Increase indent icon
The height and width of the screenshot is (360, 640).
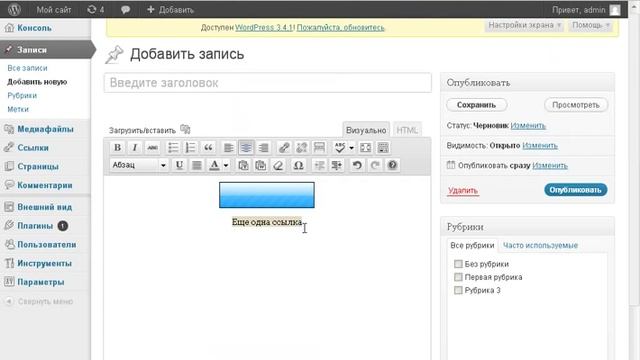point(337,165)
